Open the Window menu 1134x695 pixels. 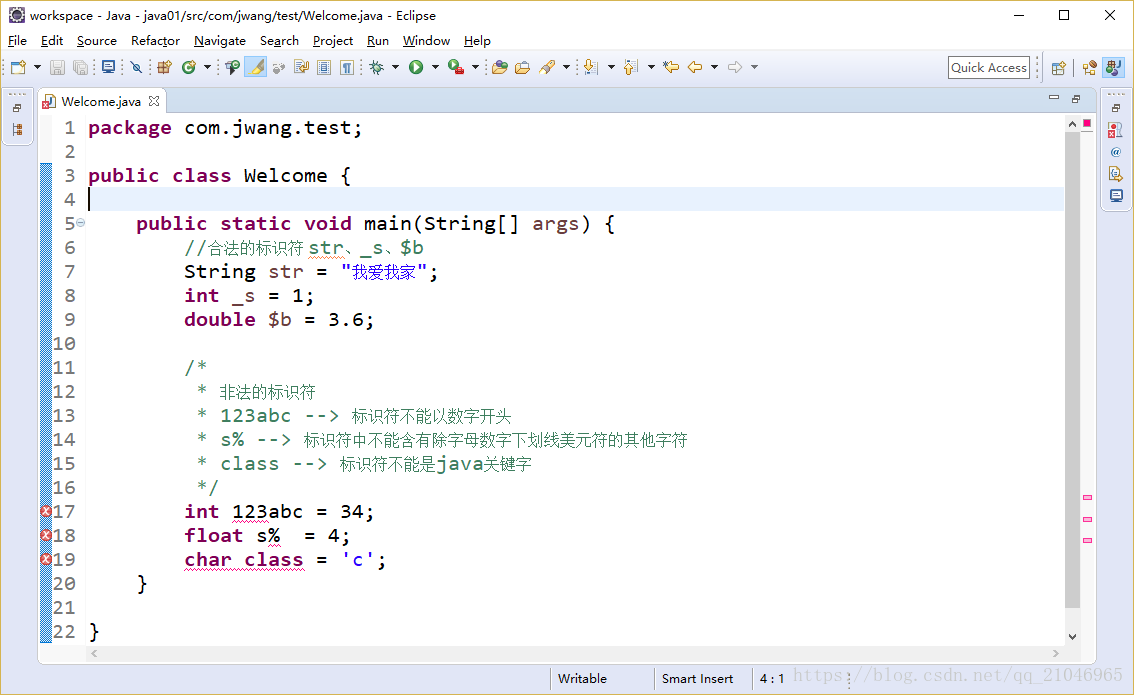pos(426,40)
